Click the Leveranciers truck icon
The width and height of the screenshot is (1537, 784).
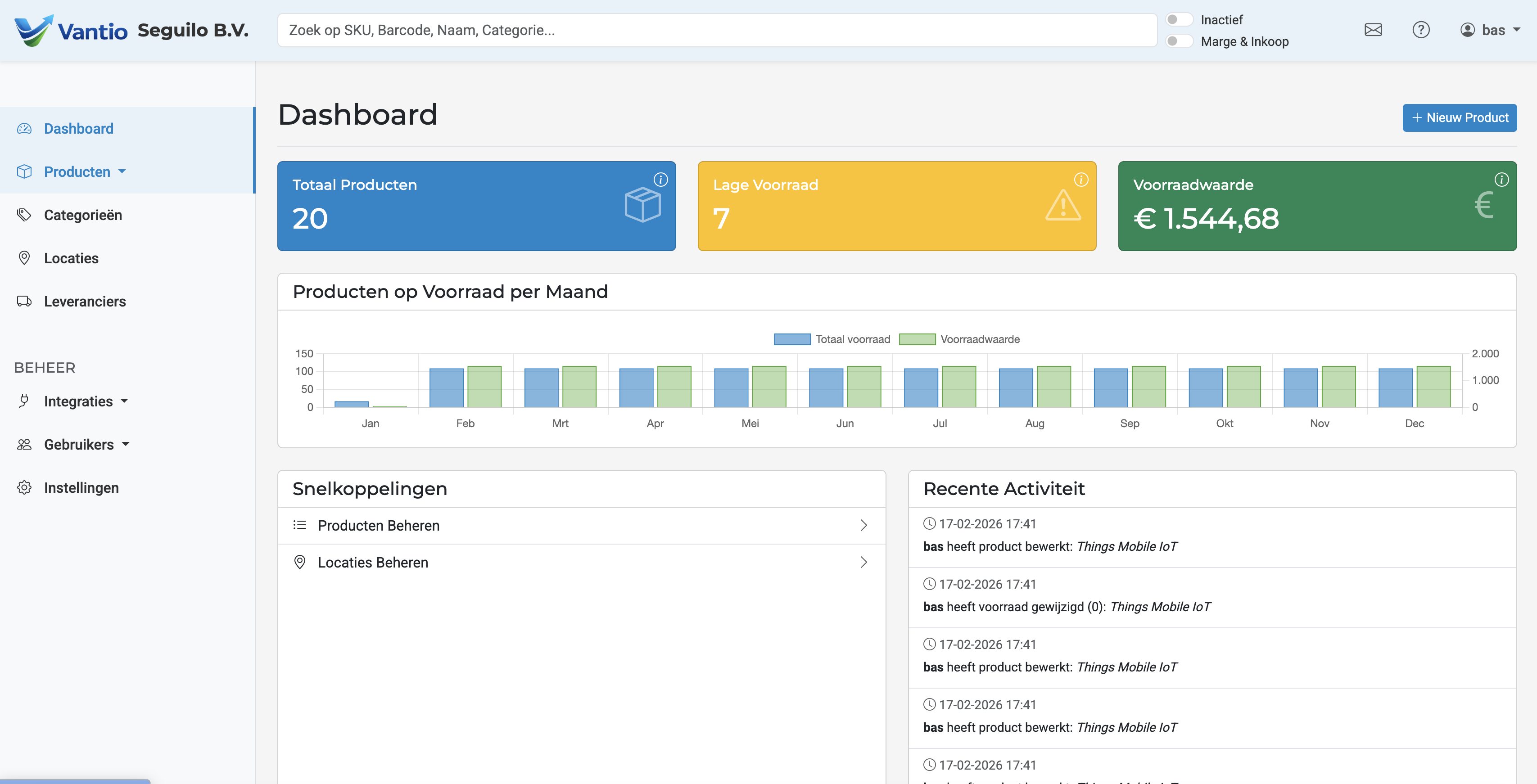(x=24, y=301)
